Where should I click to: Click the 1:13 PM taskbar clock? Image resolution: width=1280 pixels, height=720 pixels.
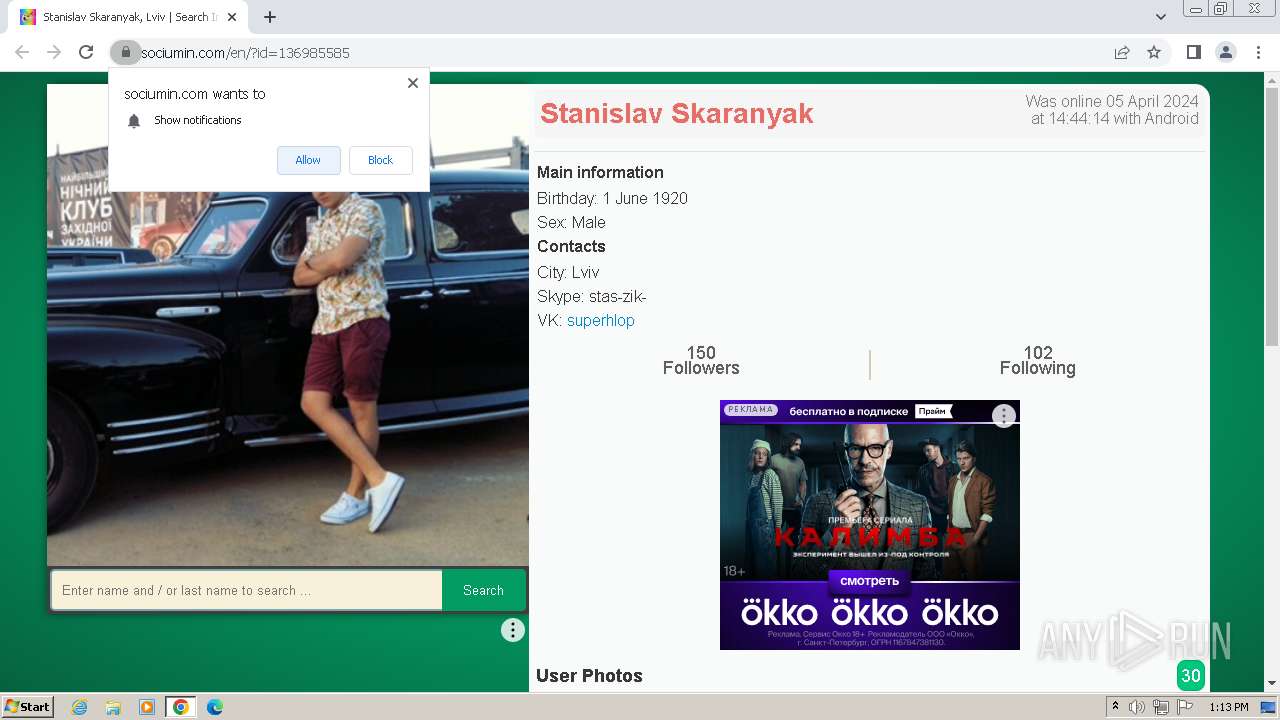tap(1229, 707)
